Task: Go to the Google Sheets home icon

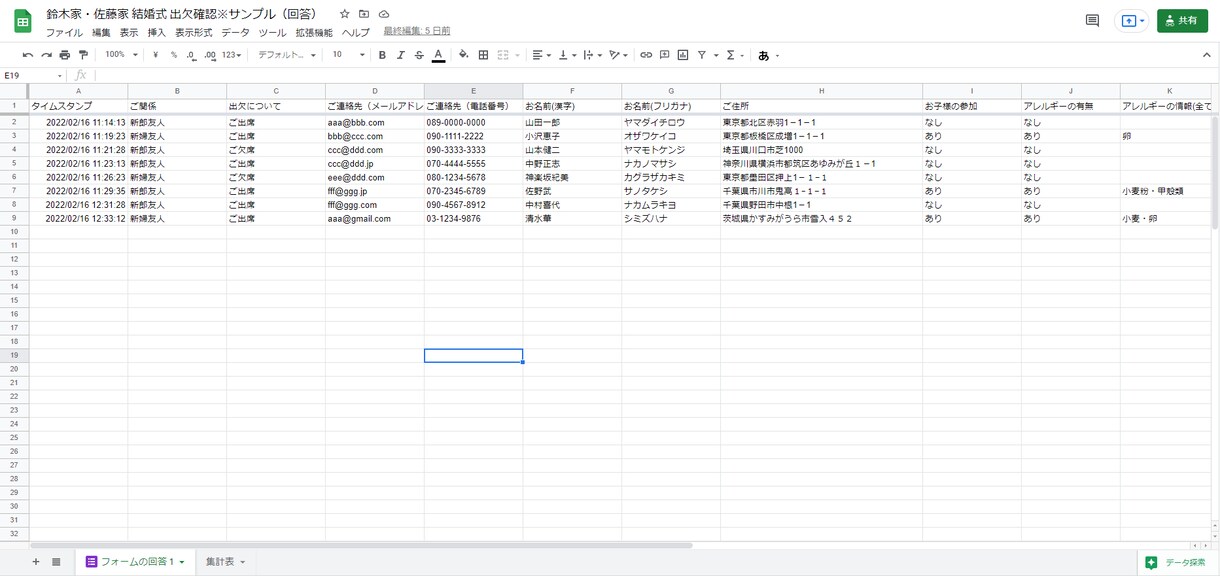Action: pos(22,21)
